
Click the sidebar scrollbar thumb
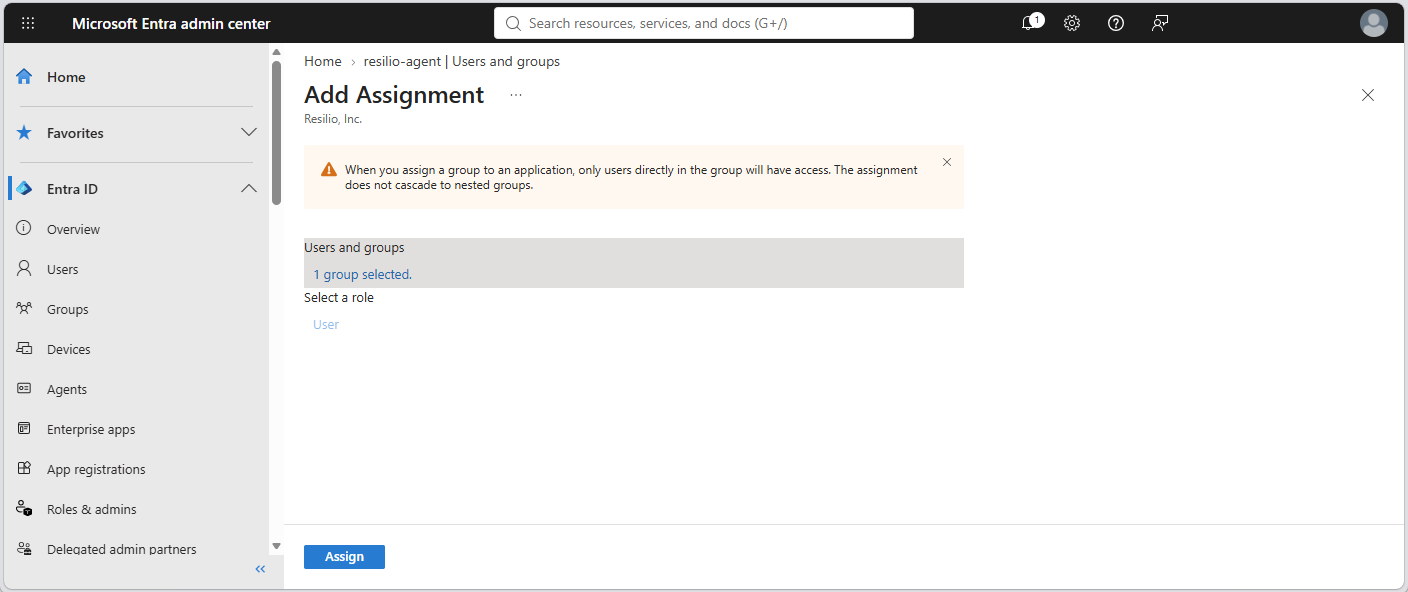click(277, 132)
